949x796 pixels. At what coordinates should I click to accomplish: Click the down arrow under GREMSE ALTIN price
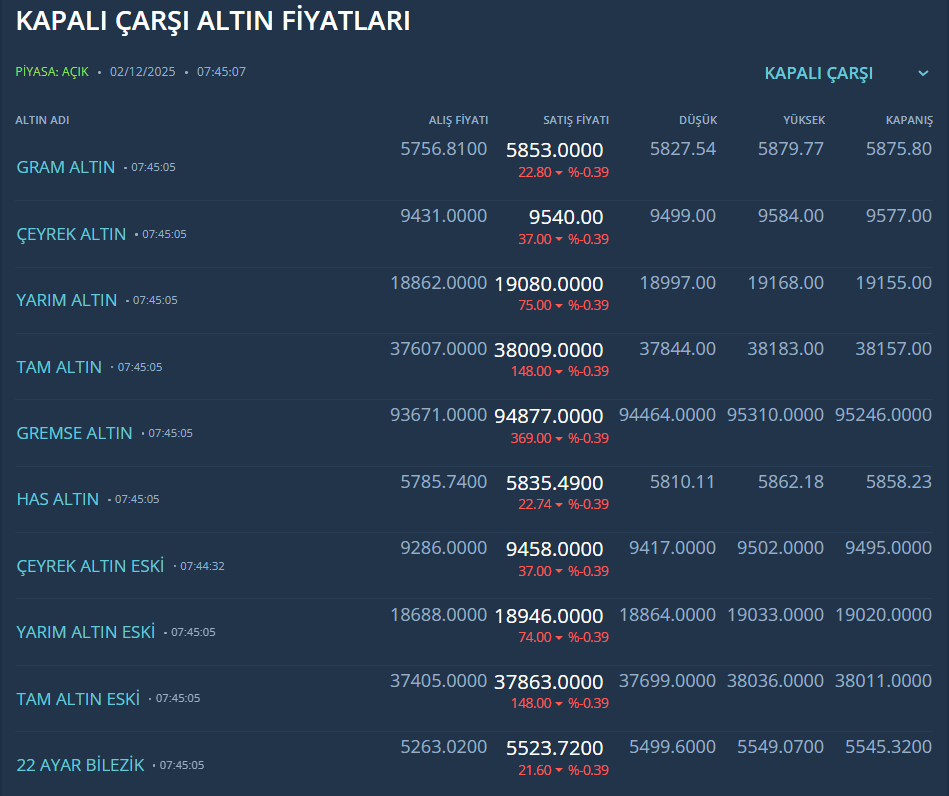pos(559,439)
